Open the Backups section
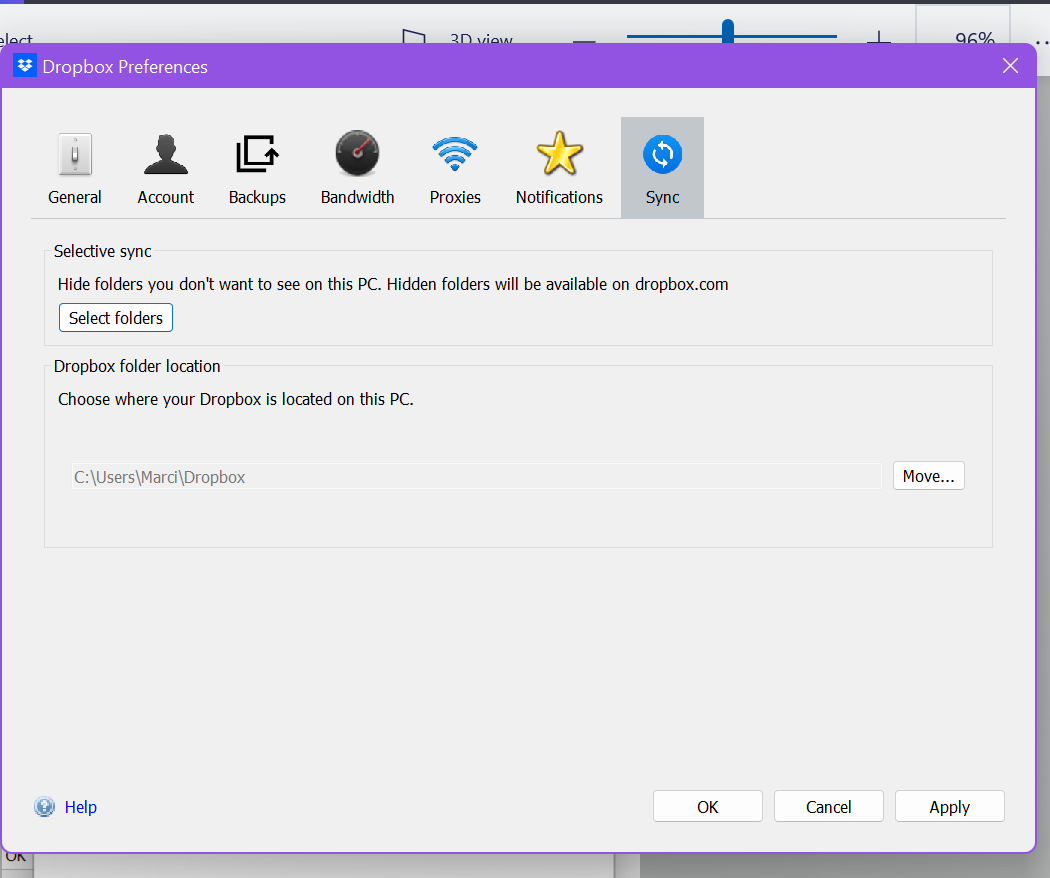Image resolution: width=1050 pixels, height=878 pixels. [x=257, y=167]
